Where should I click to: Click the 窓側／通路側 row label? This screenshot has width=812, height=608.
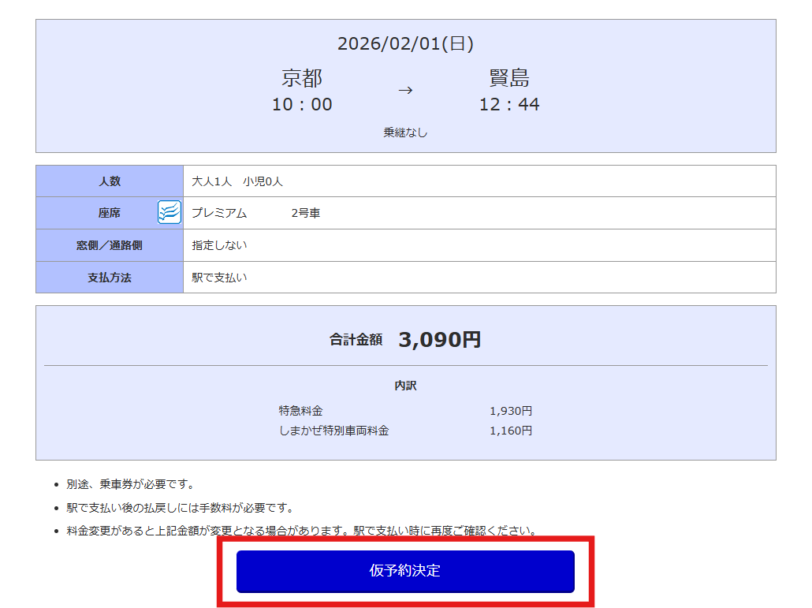[x=110, y=245]
